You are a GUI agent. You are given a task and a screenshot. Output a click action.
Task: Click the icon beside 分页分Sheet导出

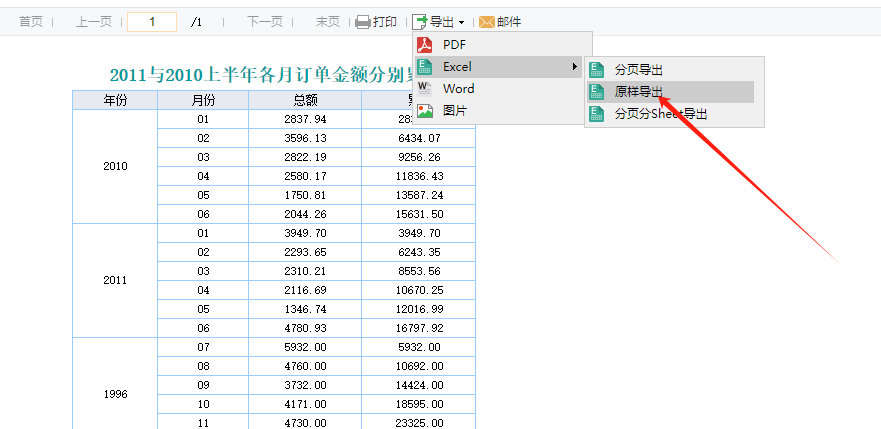596,114
